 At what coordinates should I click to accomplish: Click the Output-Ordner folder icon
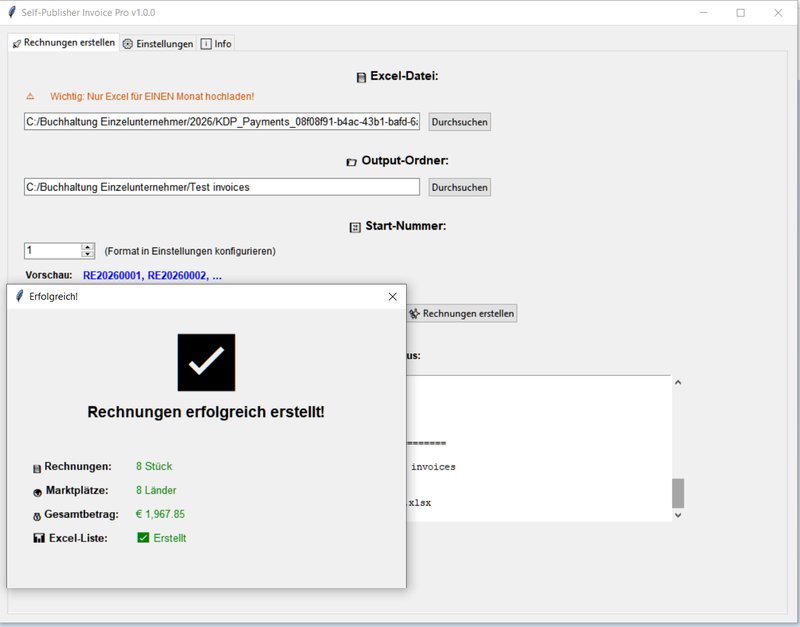pyautogui.click(x=351, y=162)
